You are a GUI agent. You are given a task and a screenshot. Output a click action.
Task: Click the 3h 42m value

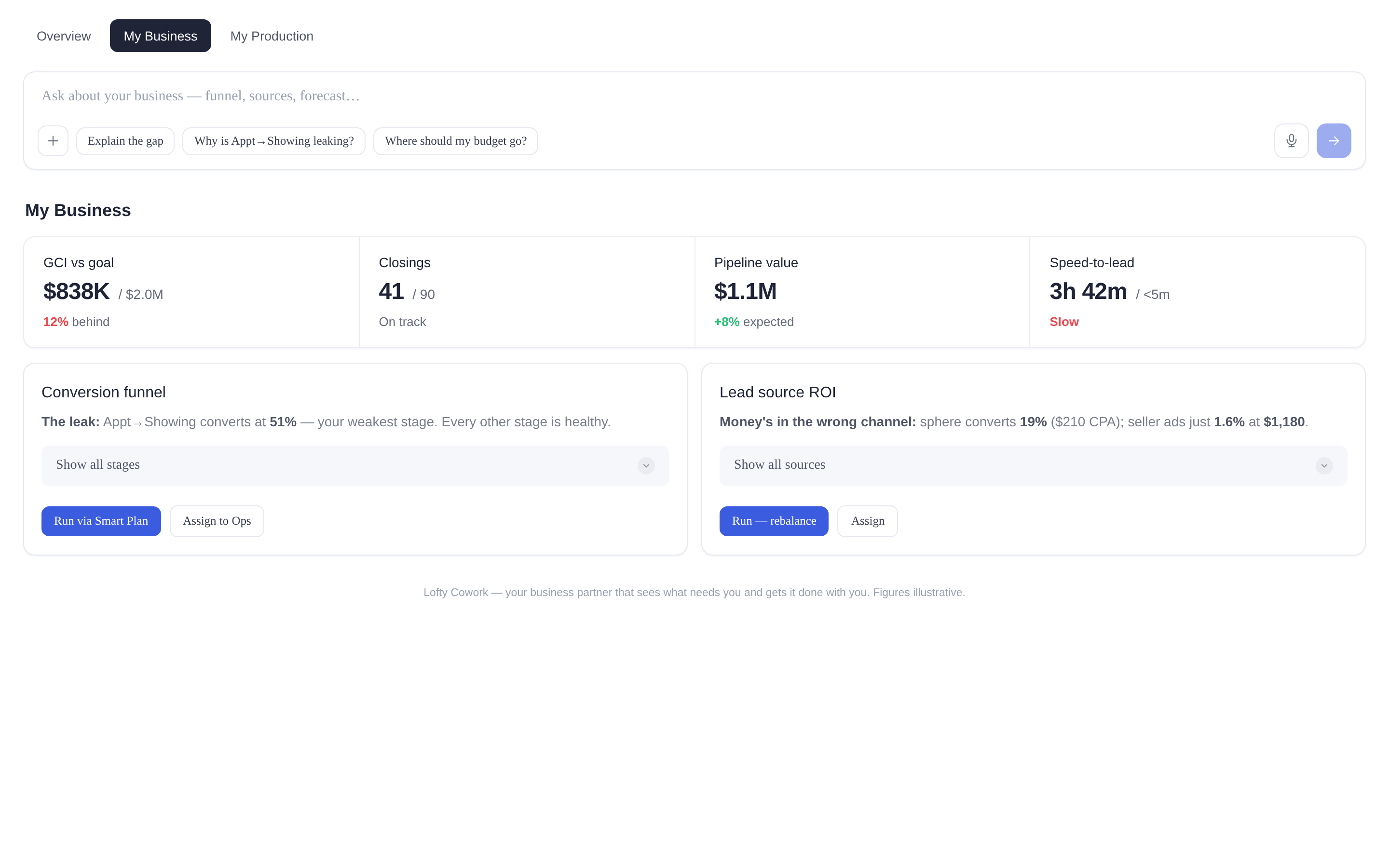pyautogui.click(x=1088, y=292)
